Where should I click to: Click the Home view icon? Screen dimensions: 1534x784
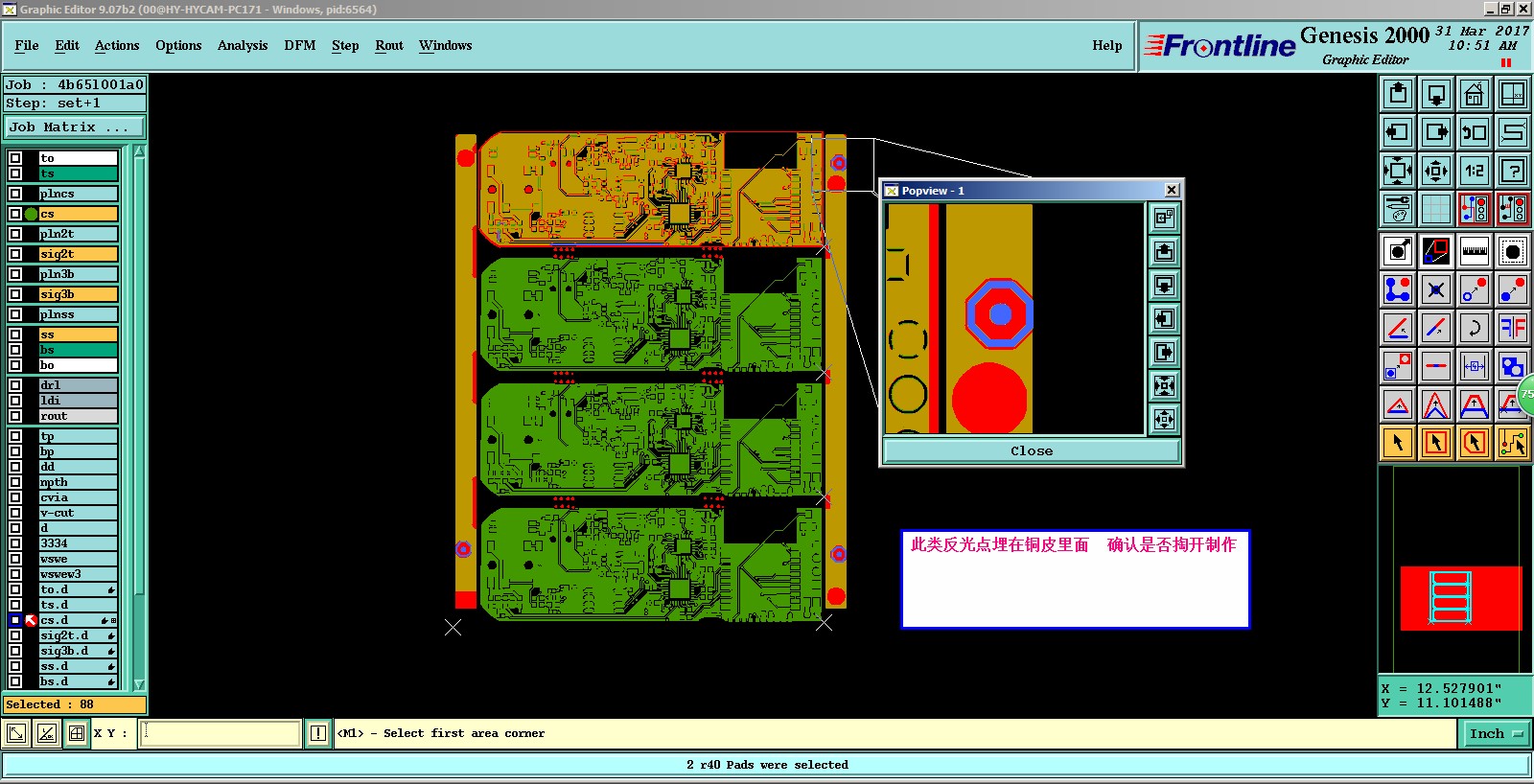coord(1474,94)
